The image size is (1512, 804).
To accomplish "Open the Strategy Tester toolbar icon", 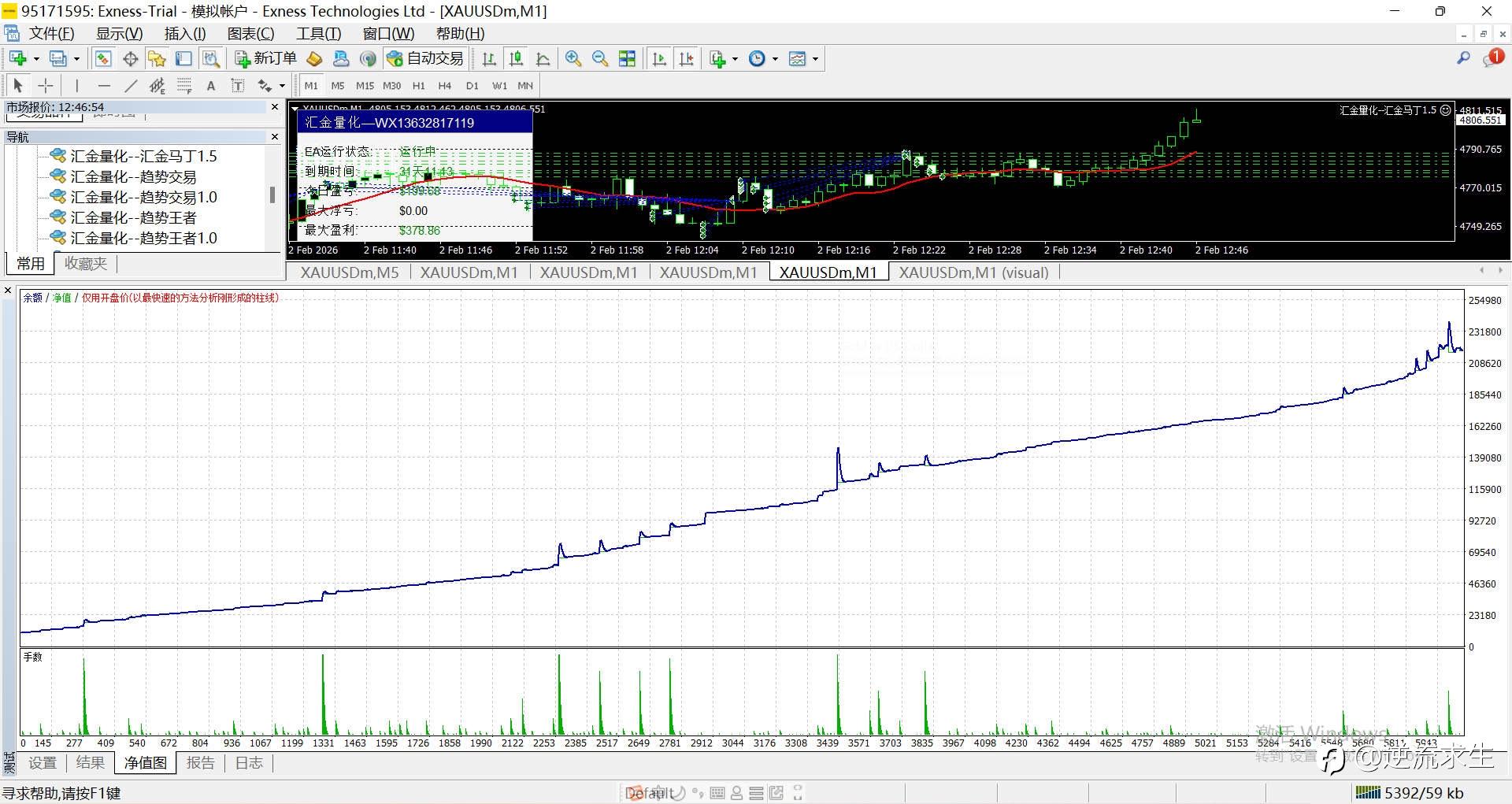I will (x=210, y=59).
